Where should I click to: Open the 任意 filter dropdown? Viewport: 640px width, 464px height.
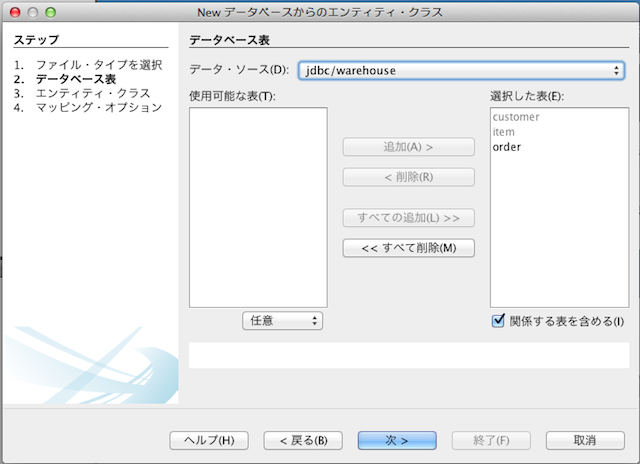point(283,321)
